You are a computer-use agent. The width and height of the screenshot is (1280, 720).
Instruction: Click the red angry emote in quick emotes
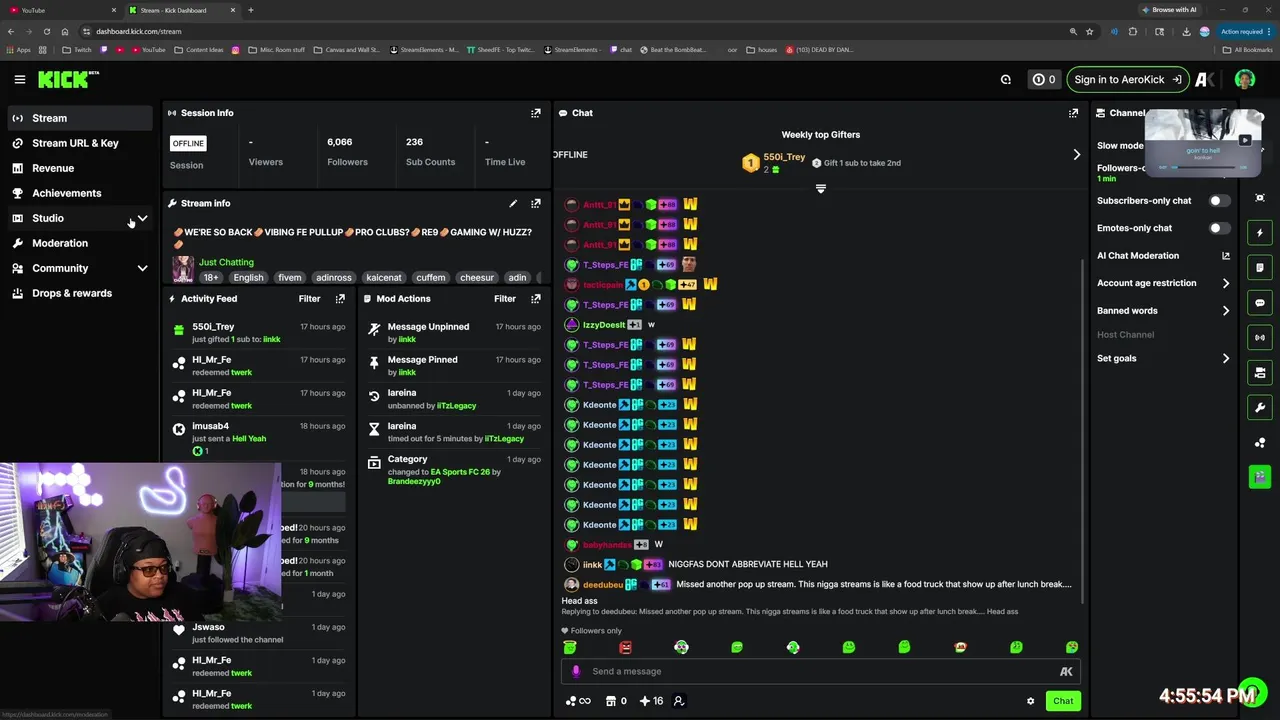625,647
